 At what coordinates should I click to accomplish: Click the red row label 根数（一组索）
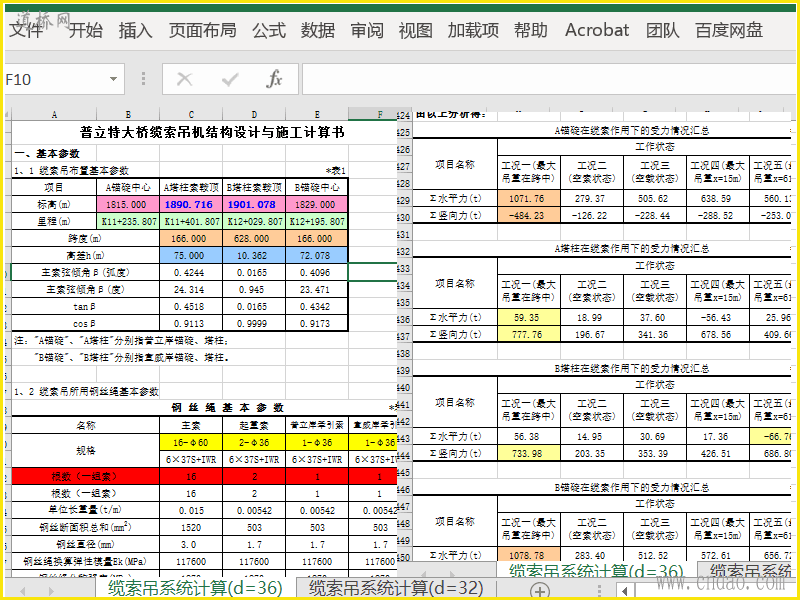pyautogui.click(x=85, y=477)
